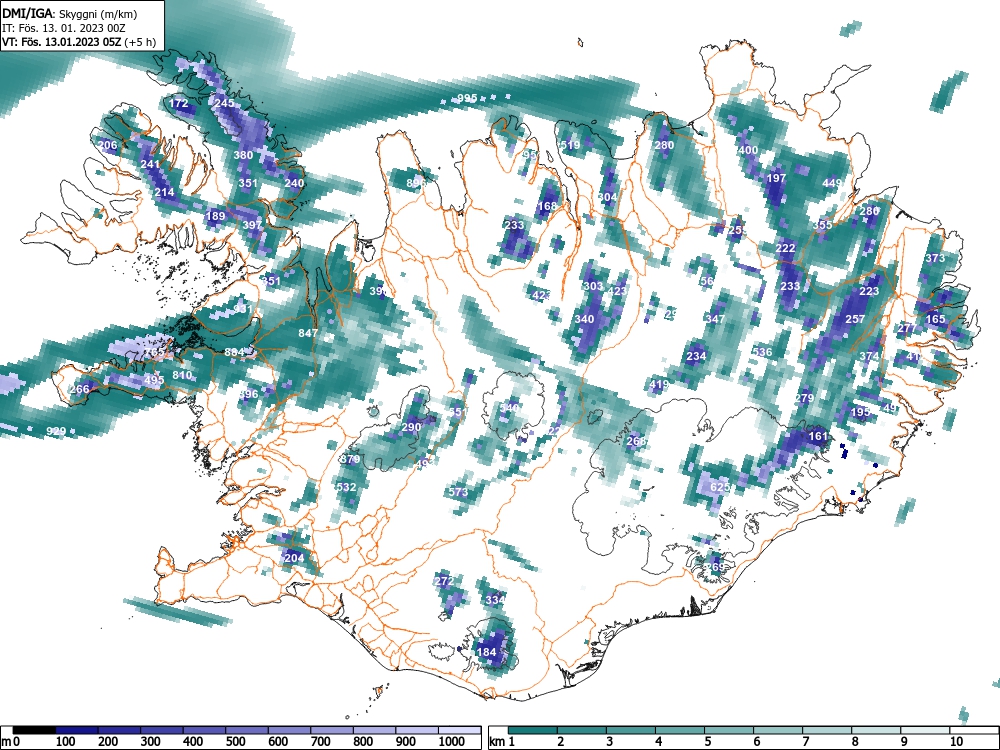The height and width of the screenshot is (750, 1000).
Task: Click the visibility value 266 on Snæfellsnes
Action: click(80, 390)
